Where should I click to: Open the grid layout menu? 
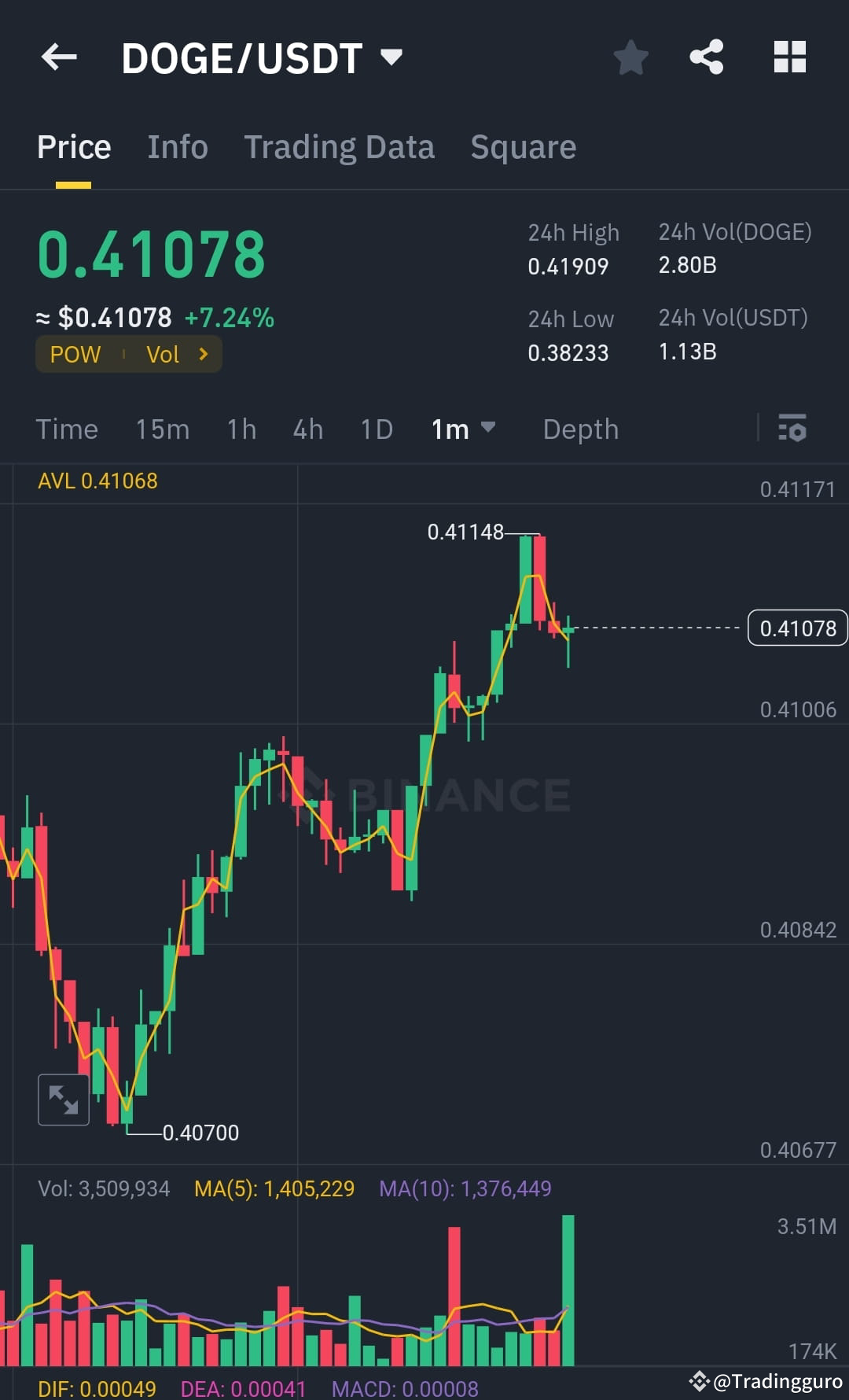click(789, 57)
